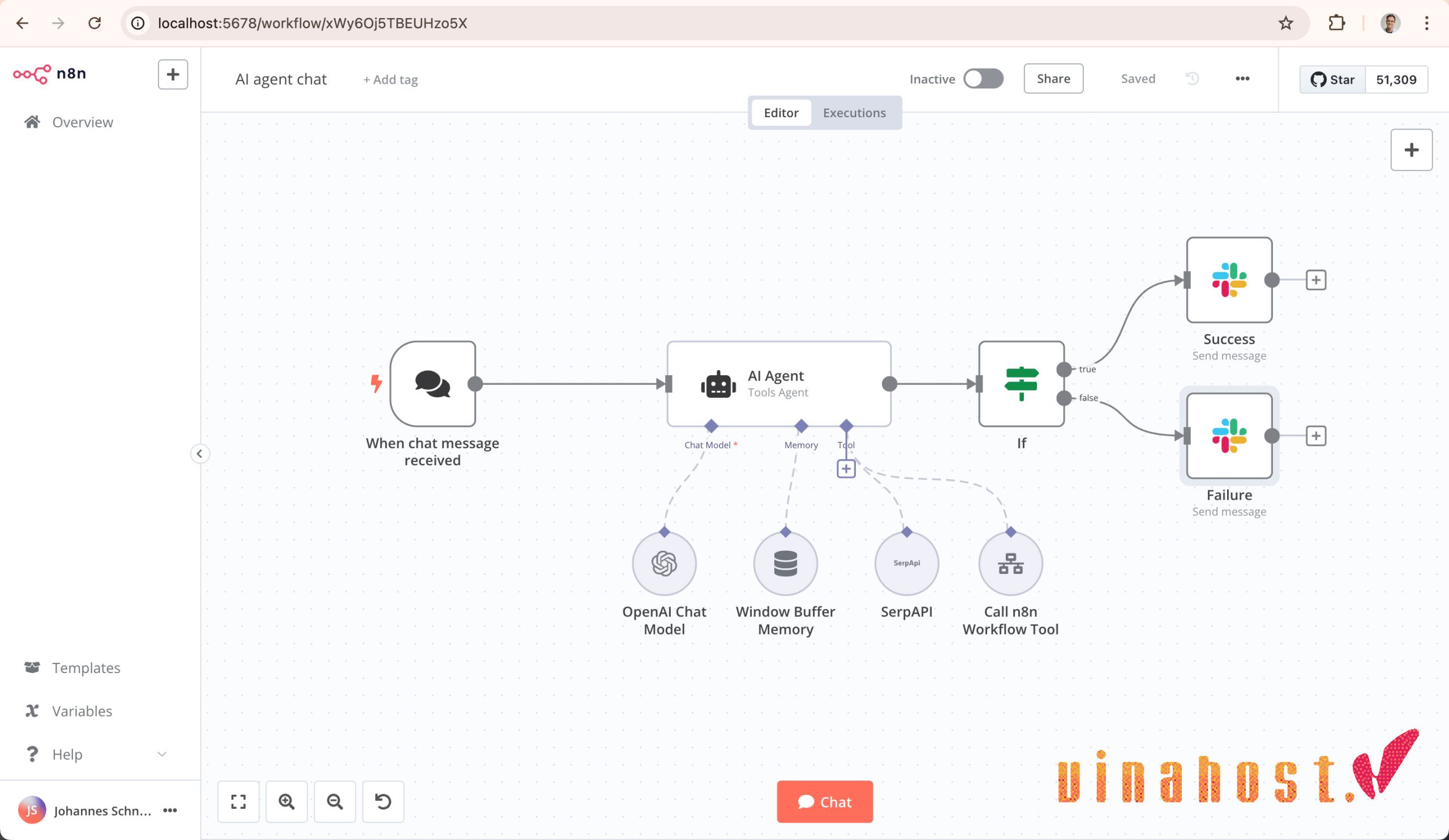Add a new tool to the AI Agent
1449x840 pixels.
(846, 469)
